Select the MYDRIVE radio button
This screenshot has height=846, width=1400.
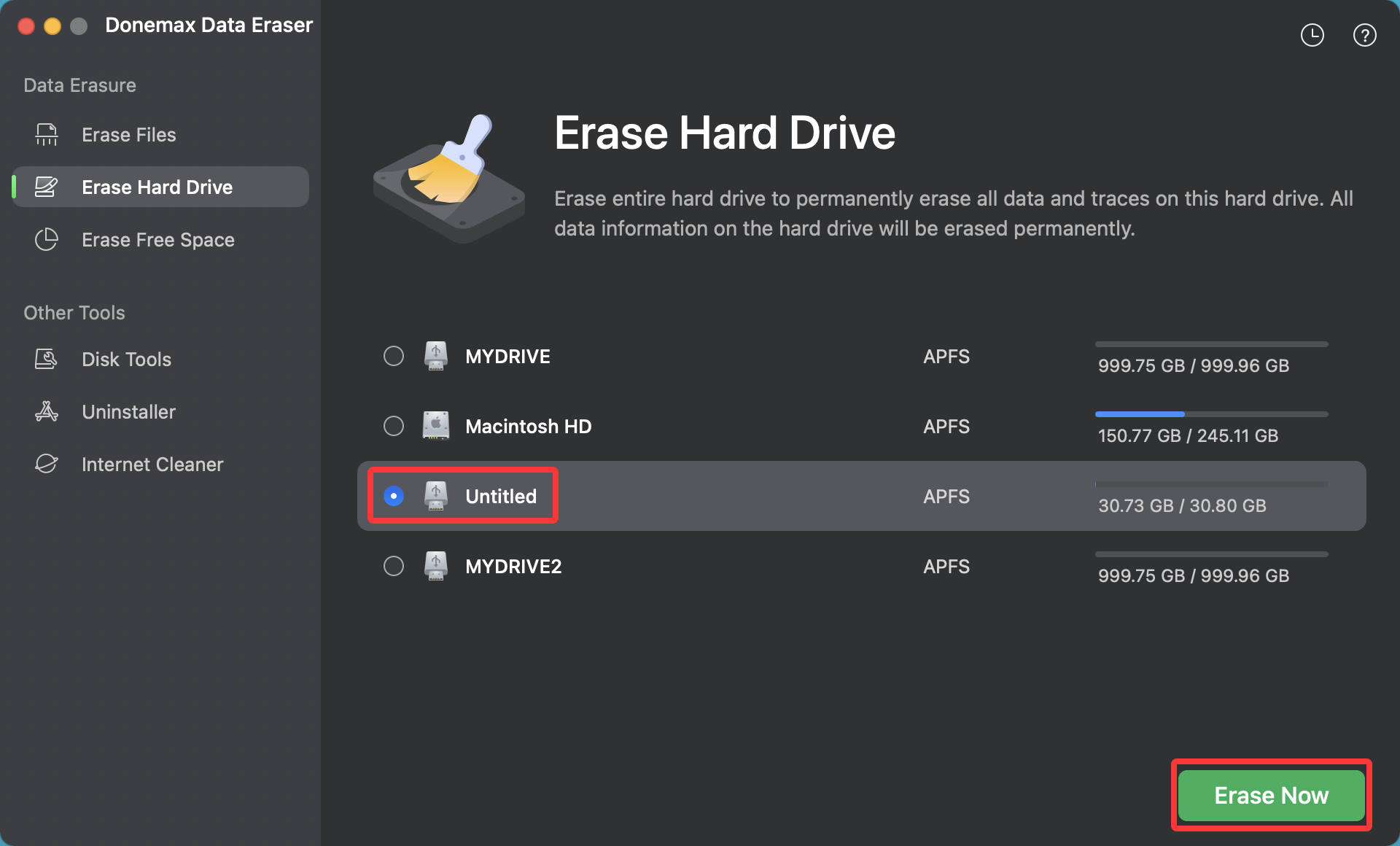click(394, 356)
